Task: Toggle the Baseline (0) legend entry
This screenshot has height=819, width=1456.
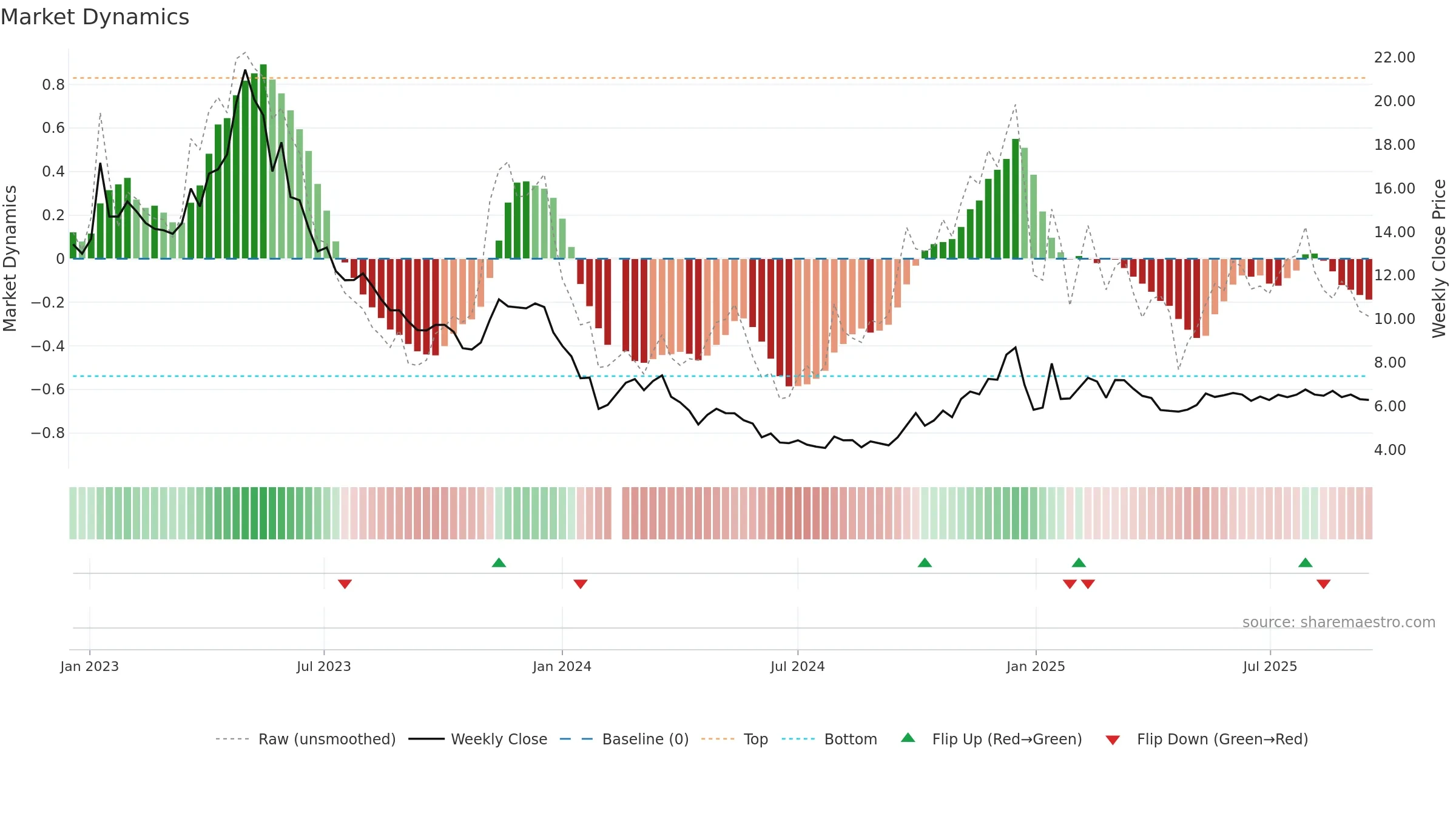Action: [624, 739]
